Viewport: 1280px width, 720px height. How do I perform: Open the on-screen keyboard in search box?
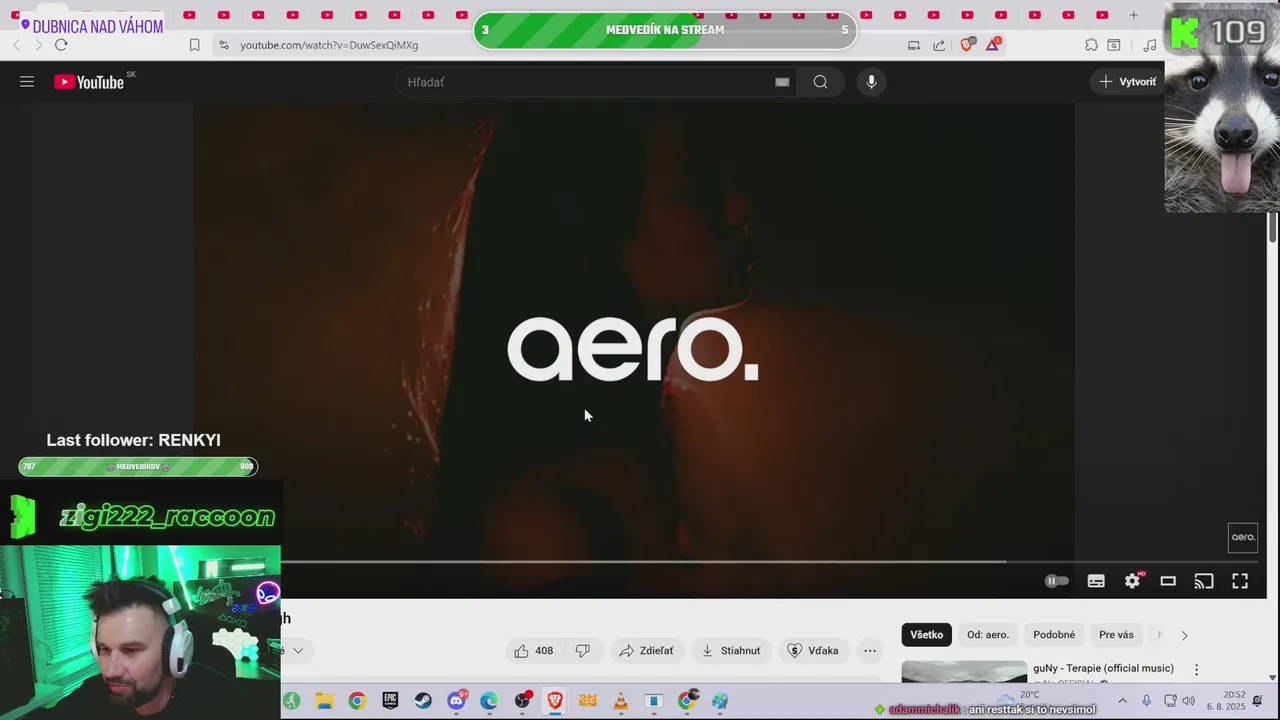coord(782,82)
